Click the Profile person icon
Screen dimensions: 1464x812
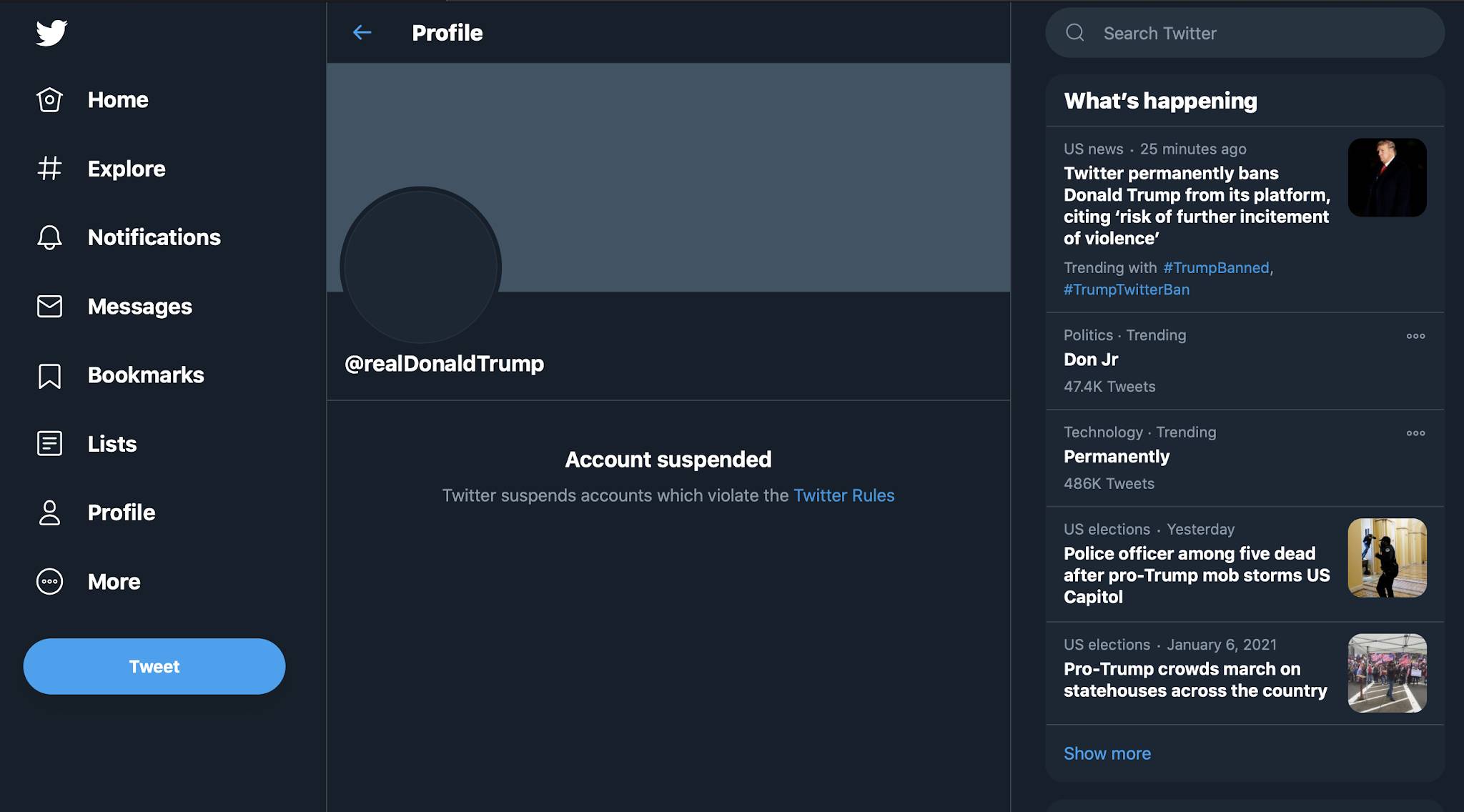[49, 513]
